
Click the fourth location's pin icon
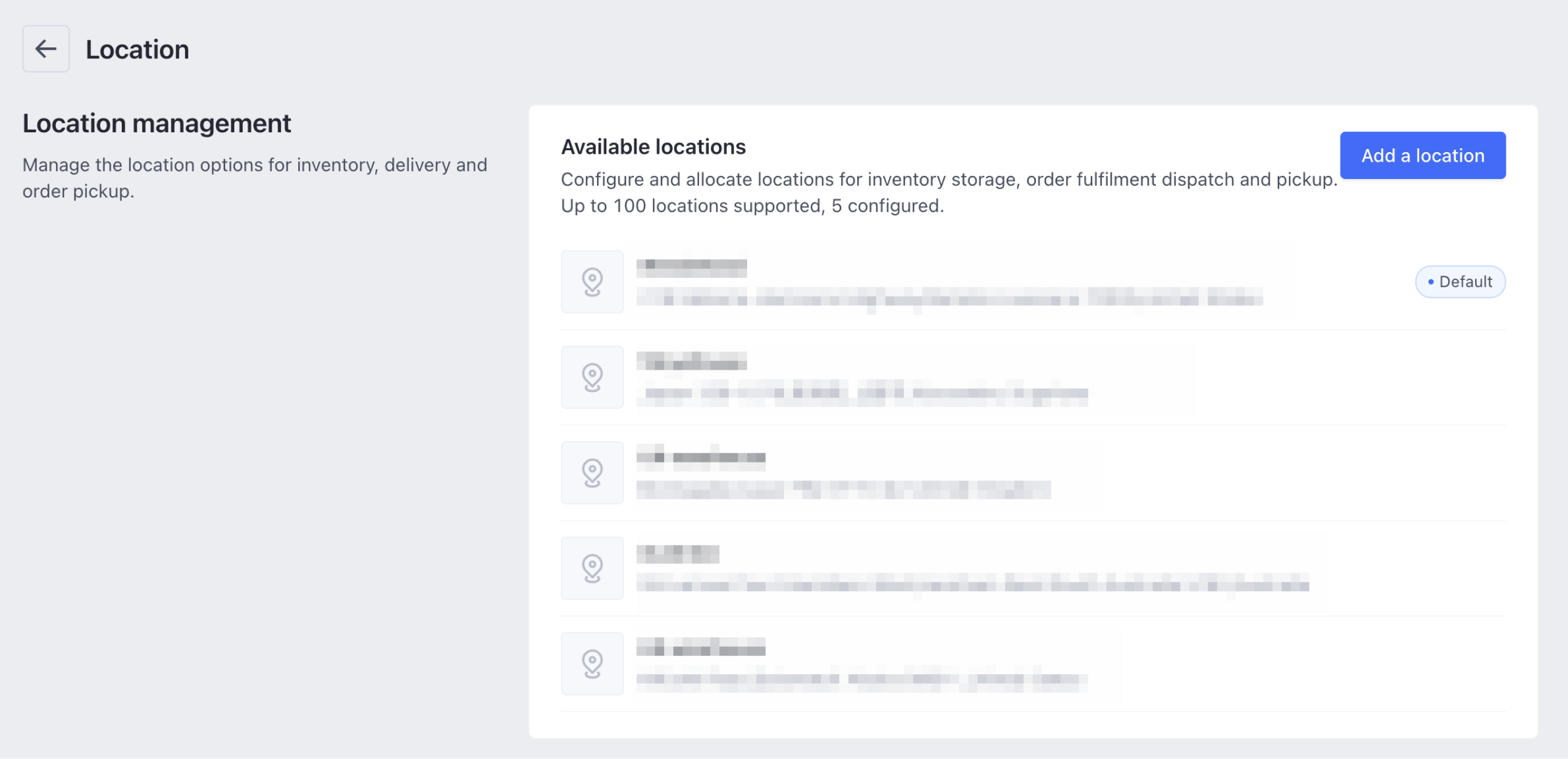pyautogui.click(x=592, y=568)
